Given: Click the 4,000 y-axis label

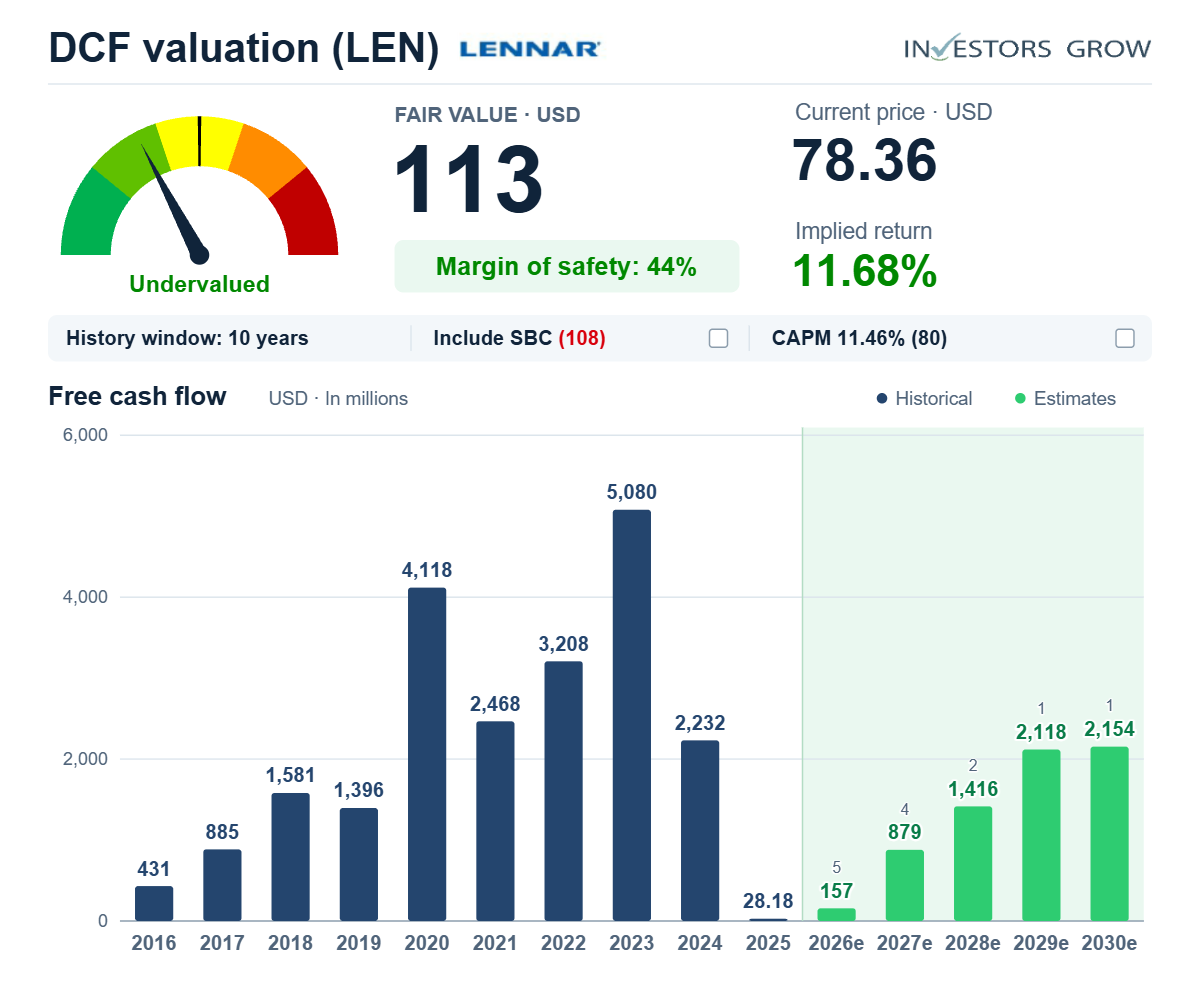Looking at the screenshot, I should [86, 597].
